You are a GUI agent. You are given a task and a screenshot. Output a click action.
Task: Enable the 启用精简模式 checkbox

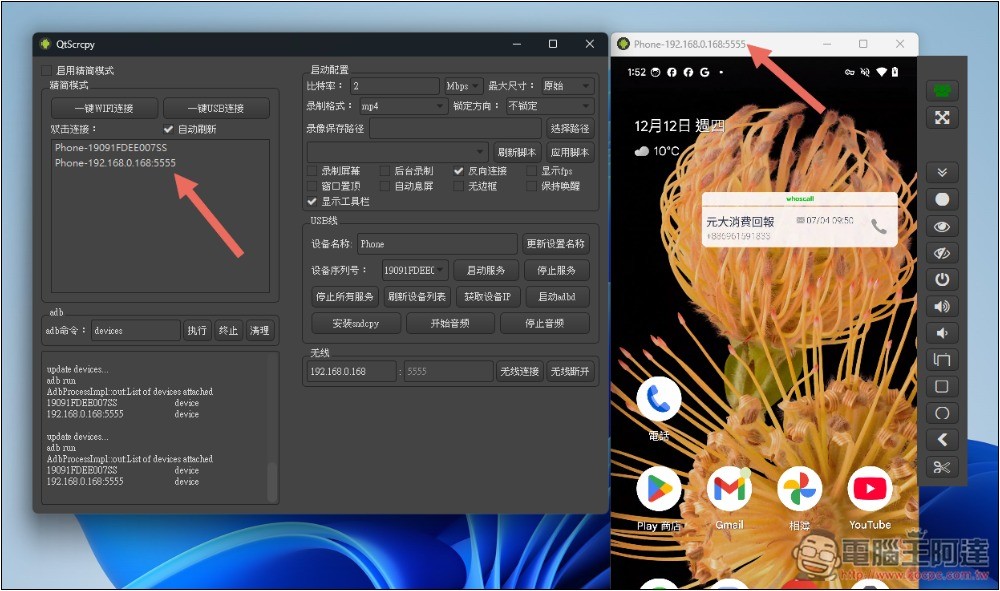pos(47,70)
